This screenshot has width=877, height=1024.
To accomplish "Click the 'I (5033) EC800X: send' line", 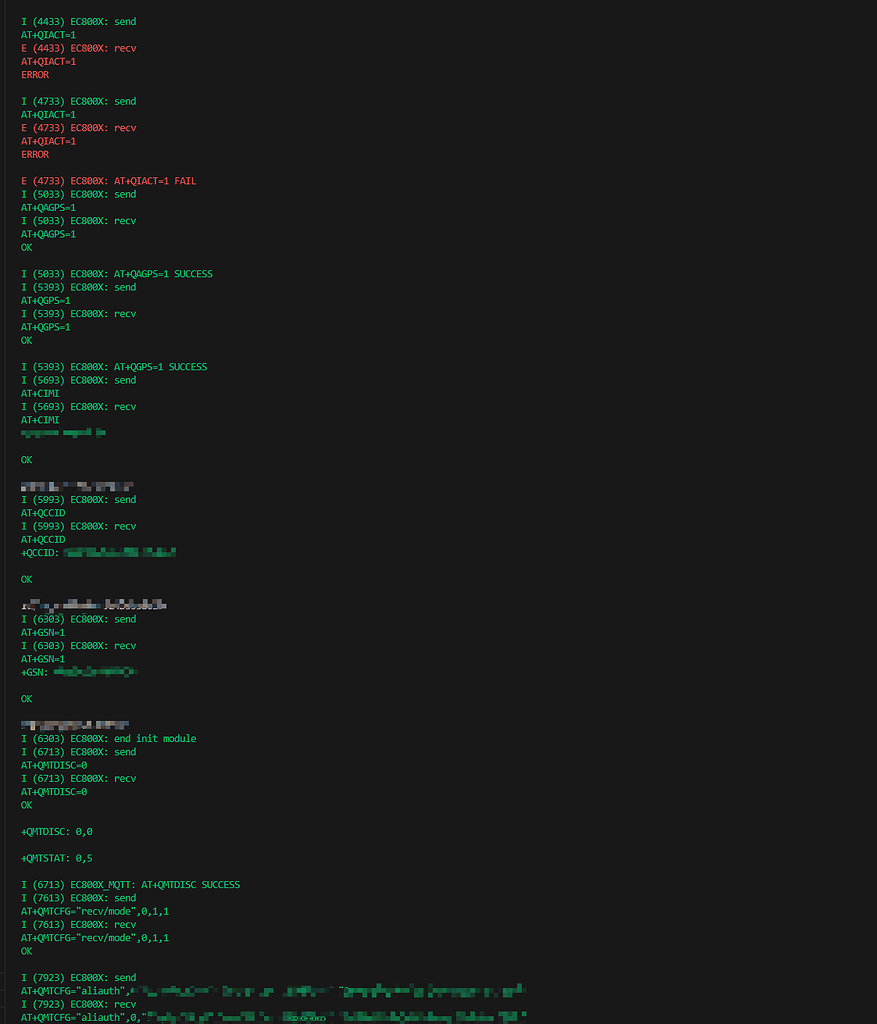I will click(78, 194).
